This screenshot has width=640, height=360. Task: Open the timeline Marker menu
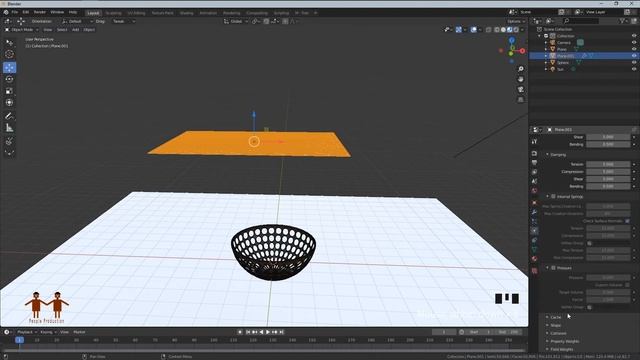pyautogui.click(x=79, y=332)
